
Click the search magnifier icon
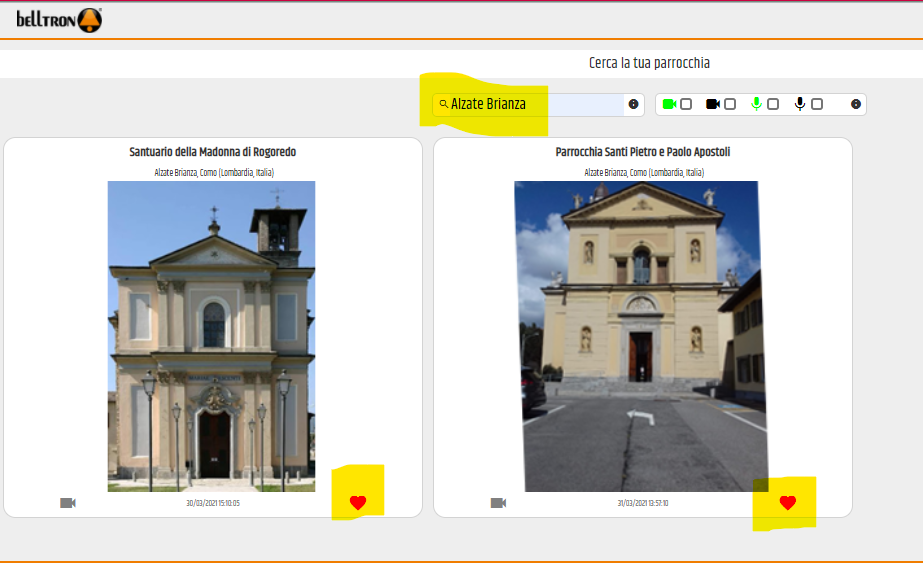tap(444, 104)
